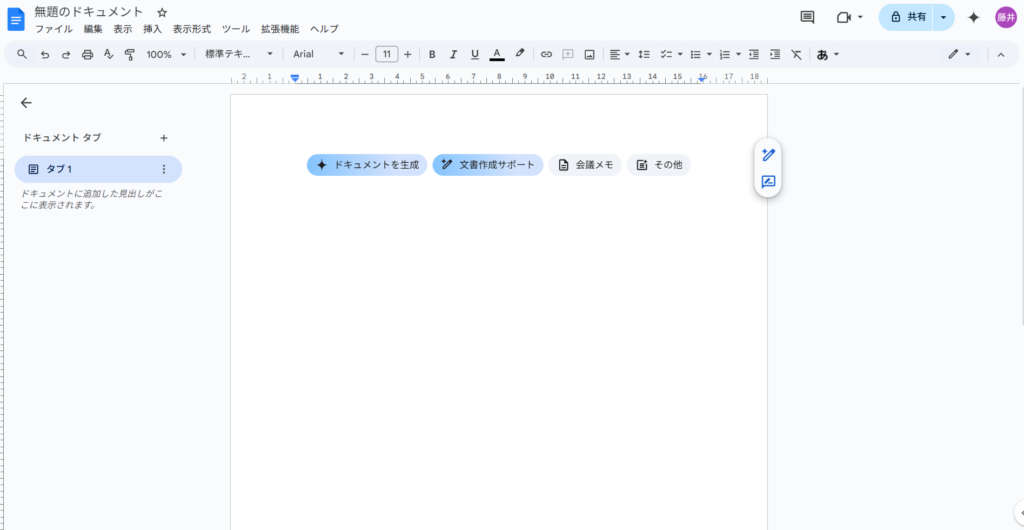Open the 拡張機能 menu
This screenshot has width=1024, height=530.
click(280, 29)
